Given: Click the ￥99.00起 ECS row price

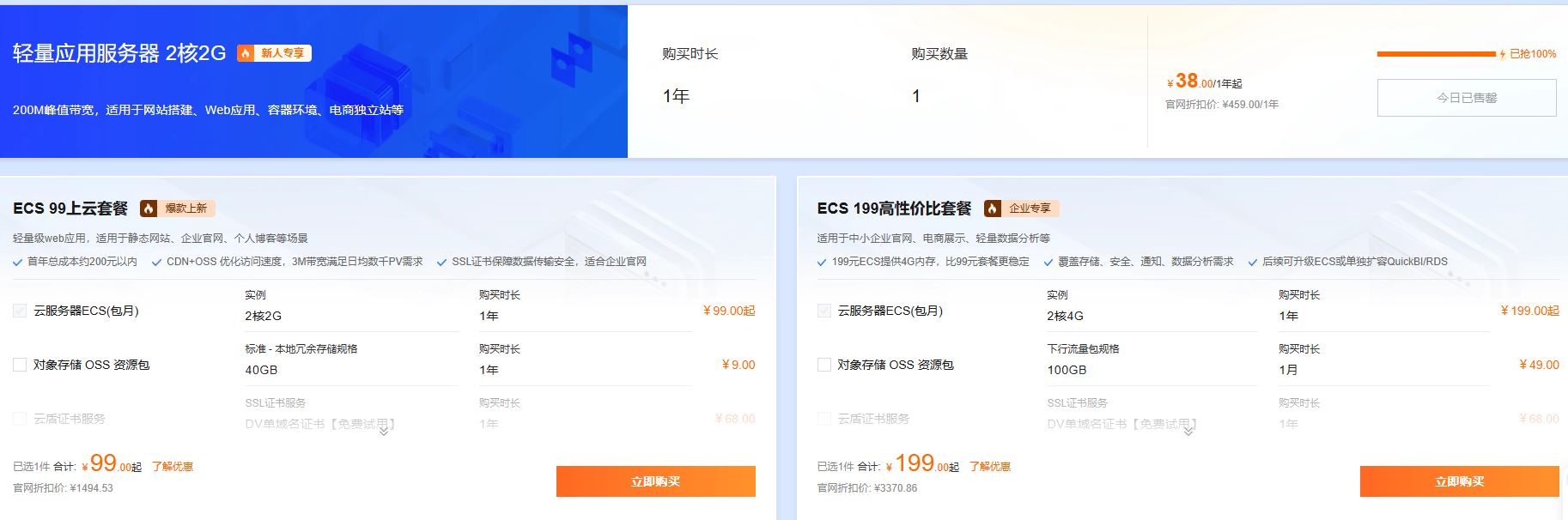Looking at the screenshot, I should (729, 311).
